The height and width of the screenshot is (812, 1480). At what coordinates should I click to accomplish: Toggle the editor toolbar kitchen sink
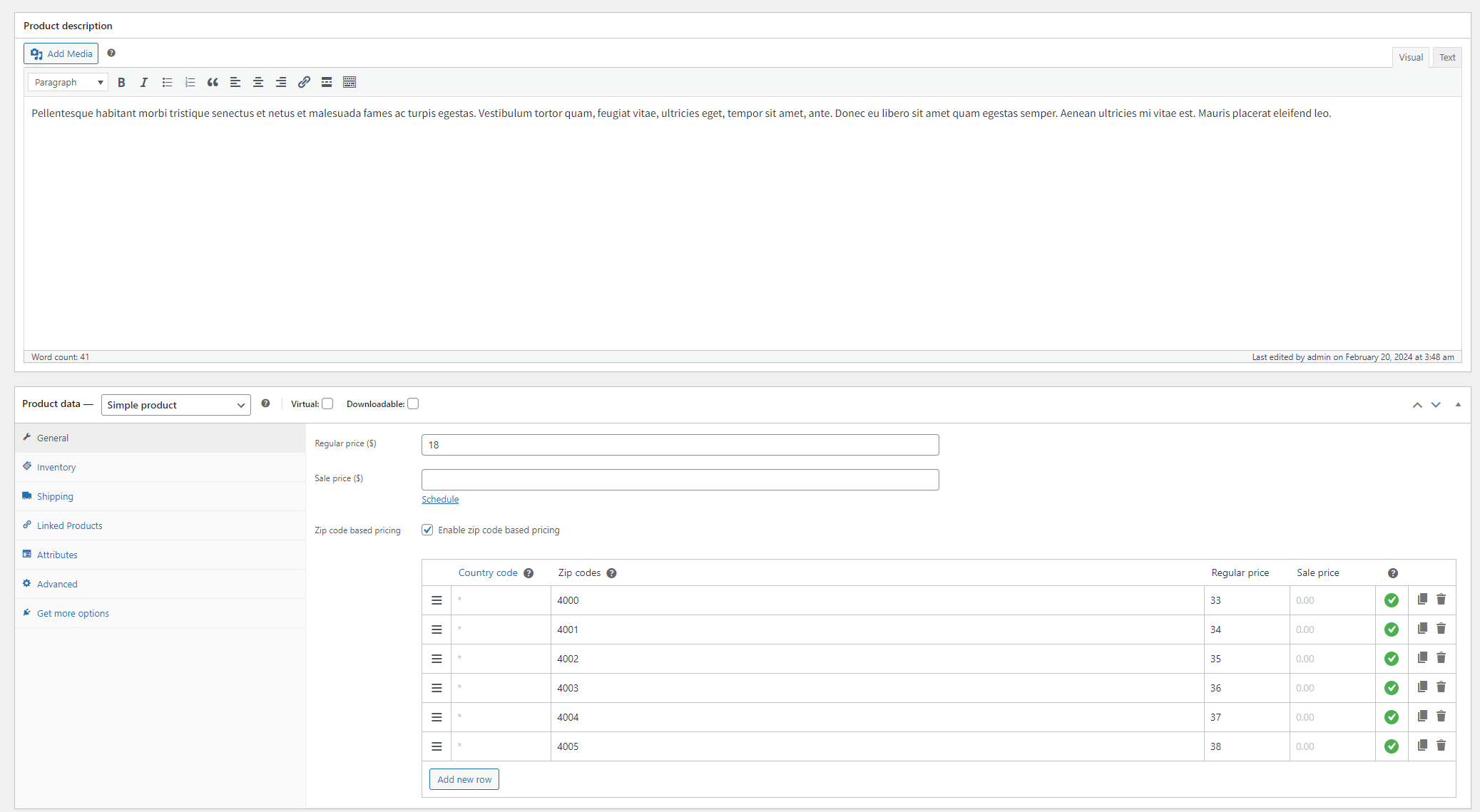click(x=349, y=83)
